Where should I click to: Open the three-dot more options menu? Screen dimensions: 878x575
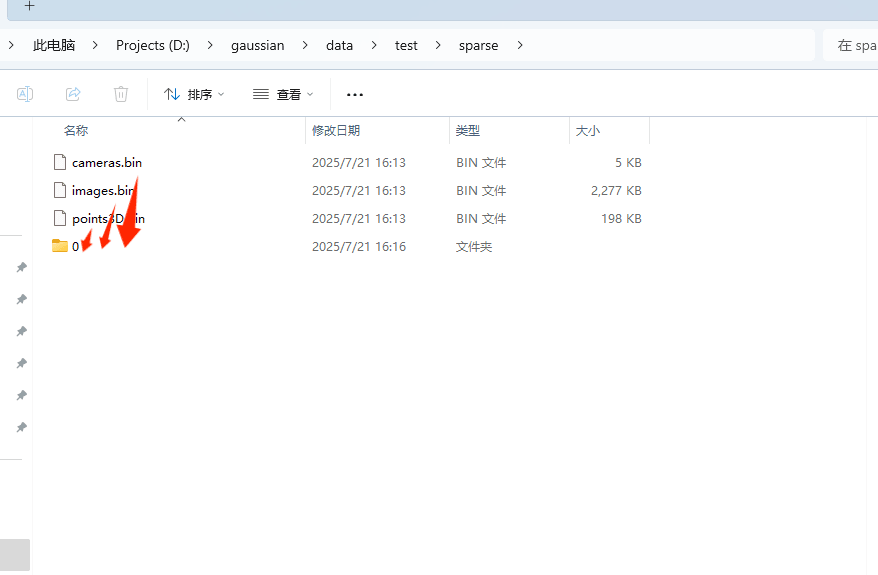(355, 94)
